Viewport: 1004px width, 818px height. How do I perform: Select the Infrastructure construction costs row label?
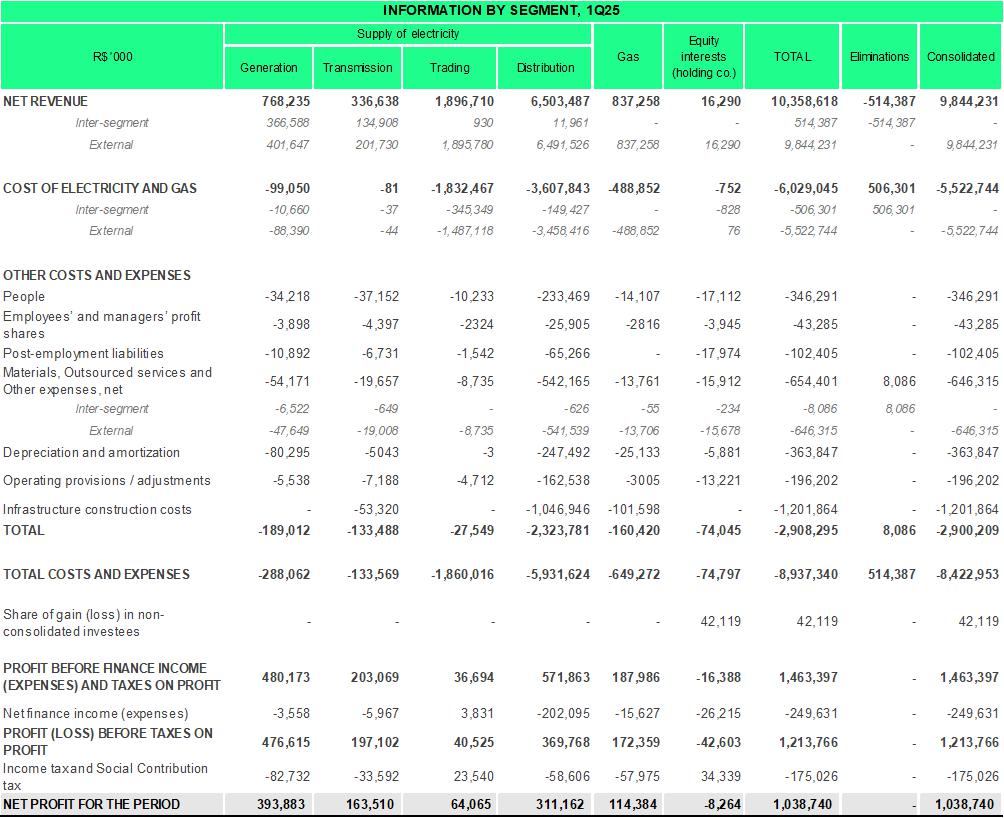(x=97, y=509)
